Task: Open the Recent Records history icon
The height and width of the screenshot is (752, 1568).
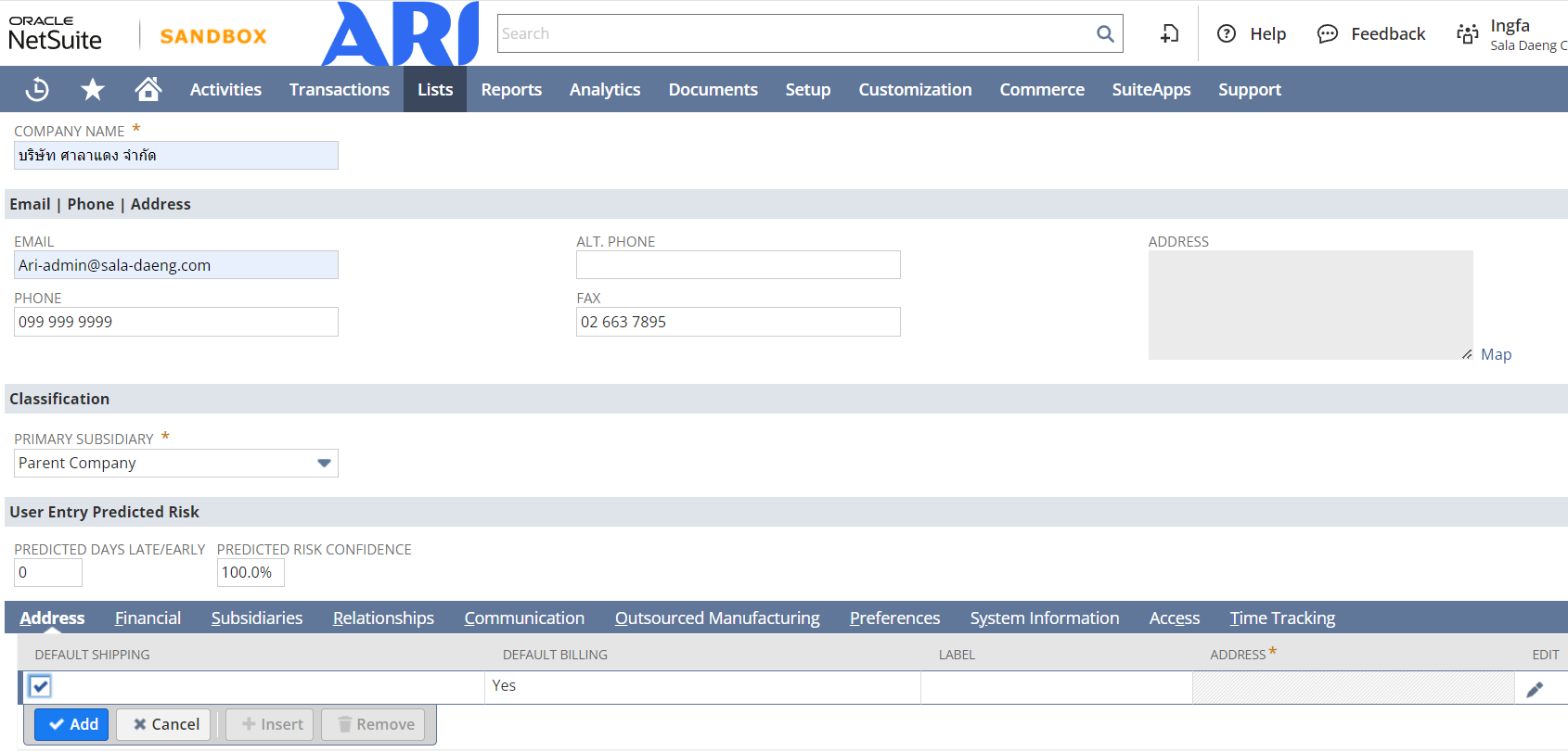Action: tap(37, 89)
